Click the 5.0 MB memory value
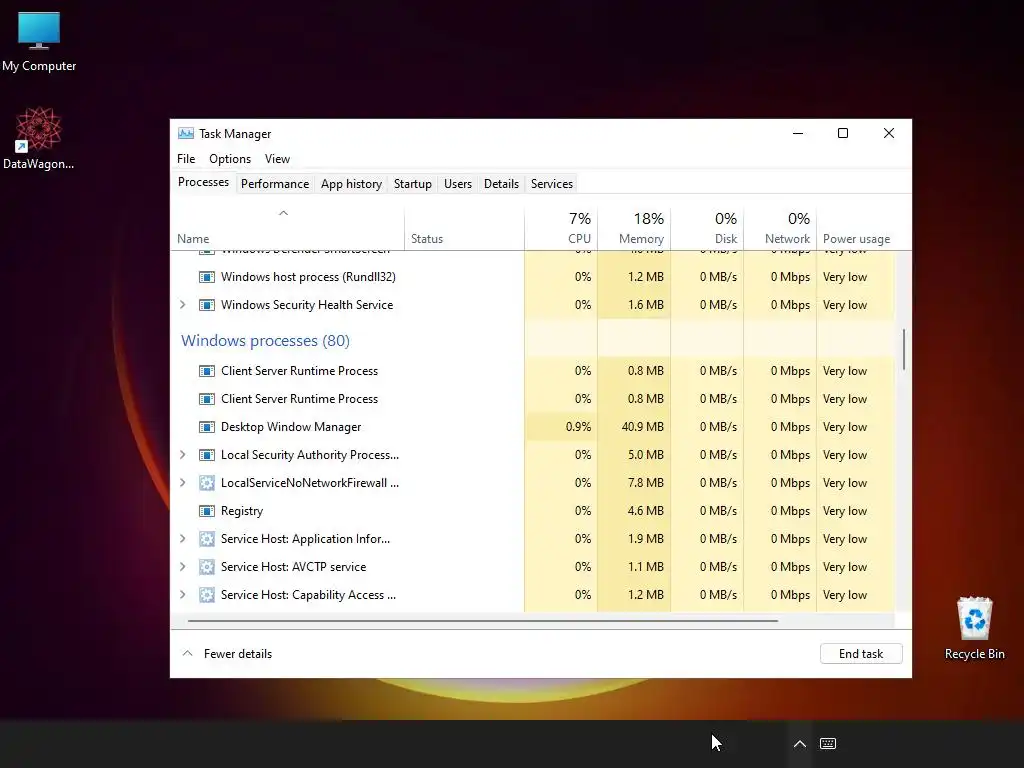This screenshot has height=768, width=1024. pos(645,455)
